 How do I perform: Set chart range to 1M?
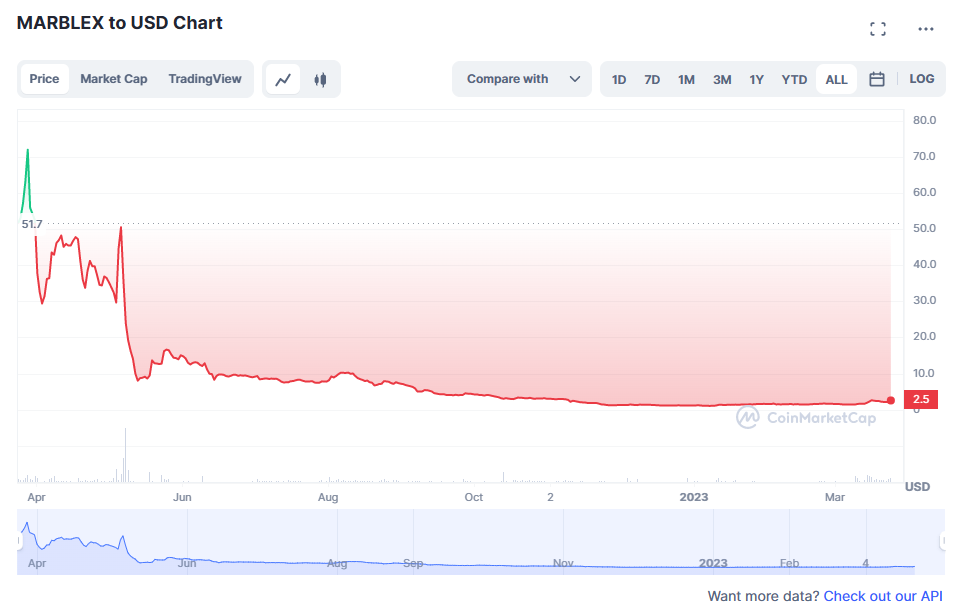pos(686,80)
